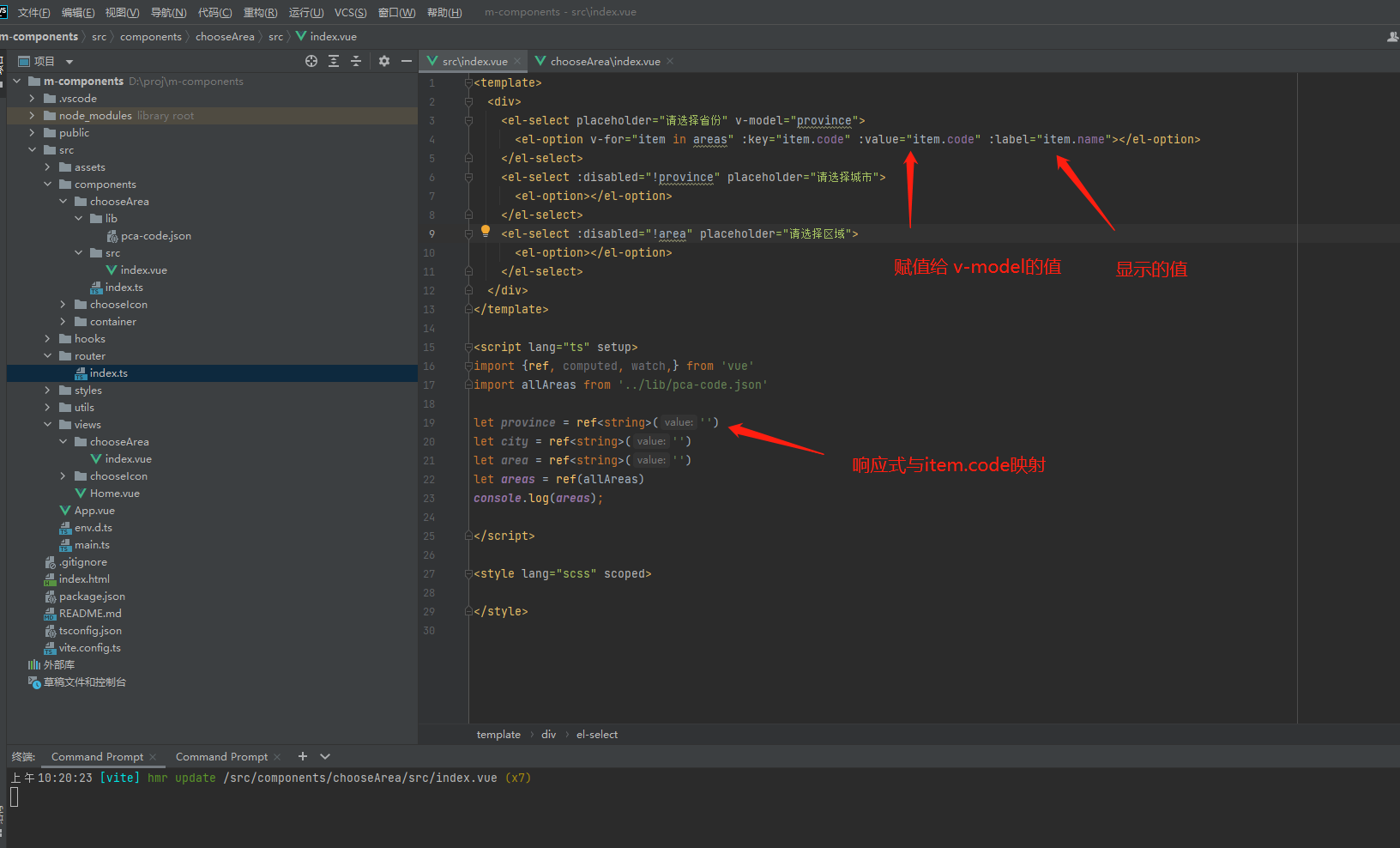Open the Edit (编辑) menu
This screenshot has width=1400, height=848.
(78, 12)
